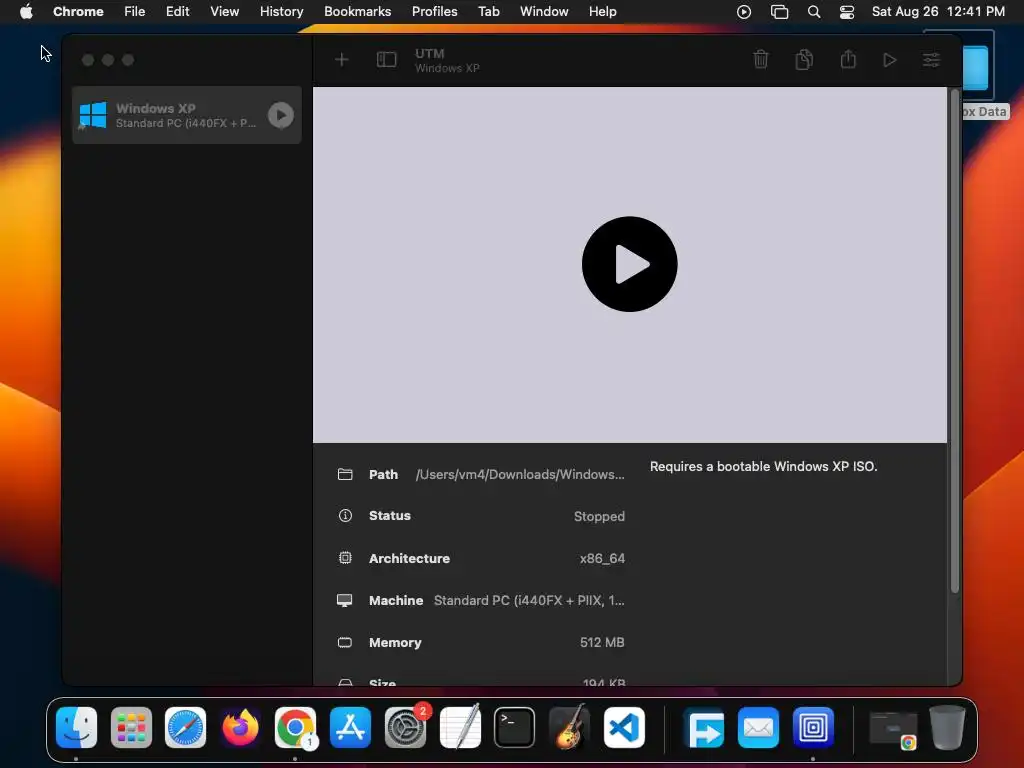1024x768 pixels.
Task: Open Mail from the Dock
Action: point(758,728)
